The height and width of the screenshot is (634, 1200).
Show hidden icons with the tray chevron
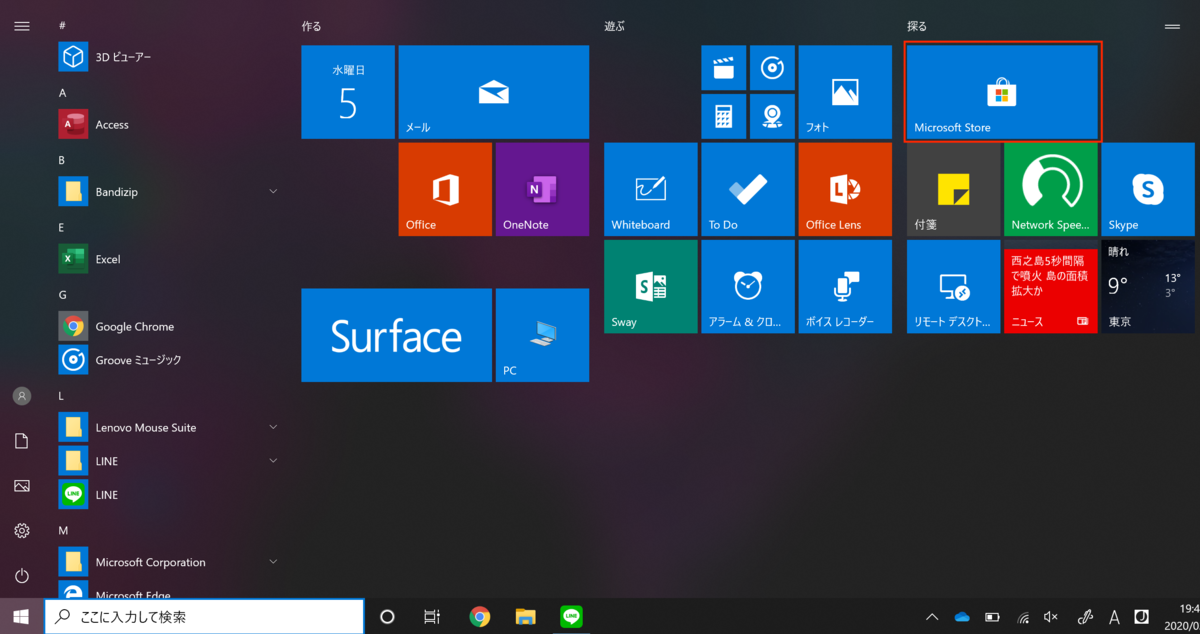(x=932, y=617)
